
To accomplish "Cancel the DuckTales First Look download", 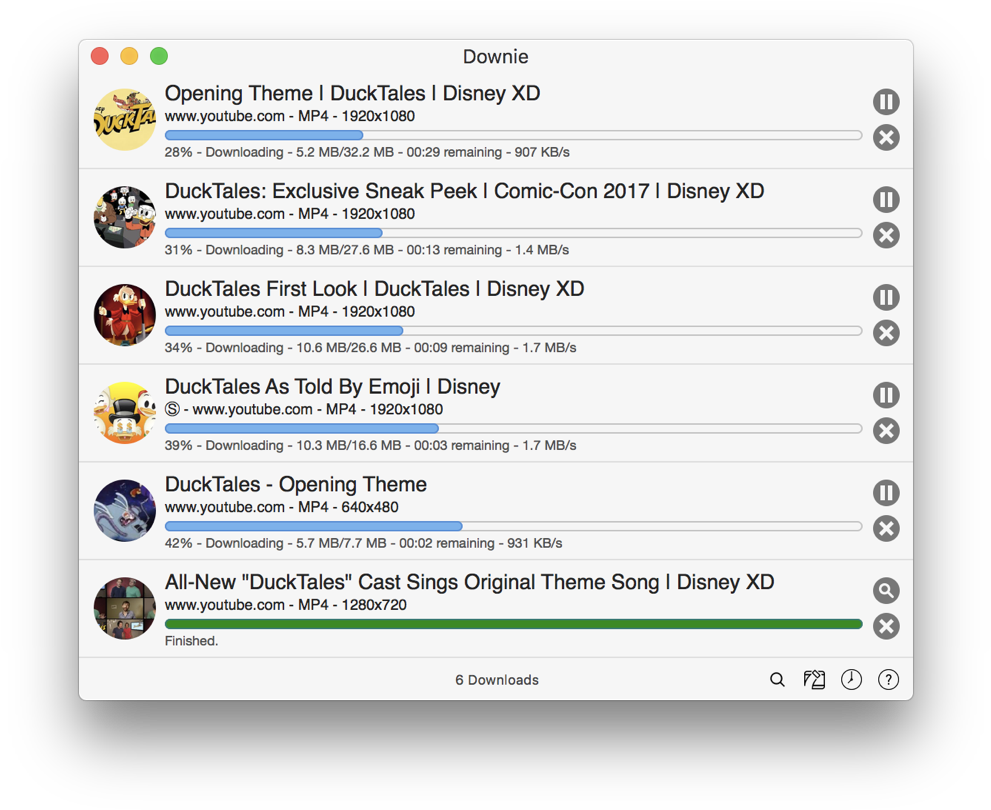I will click(x=885, y=333).
